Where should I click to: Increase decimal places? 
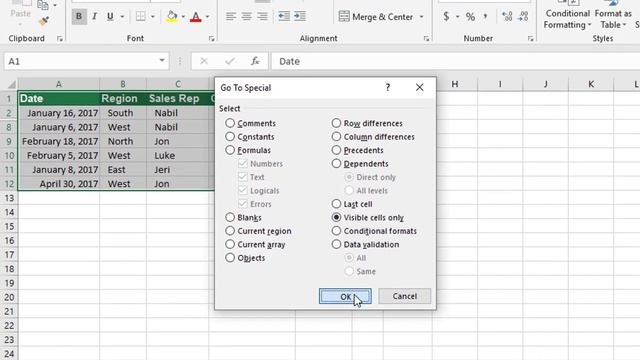tap(507, 16)
